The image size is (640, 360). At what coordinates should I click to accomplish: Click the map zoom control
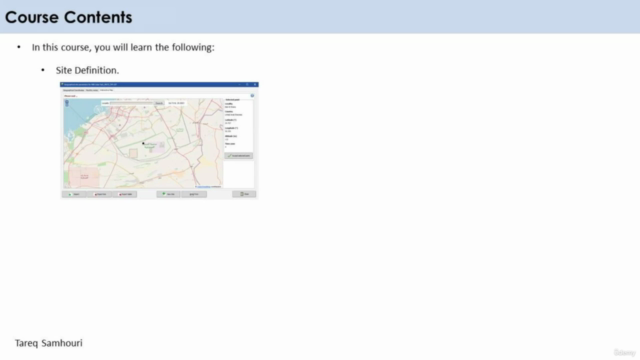[x=67, y=103]
